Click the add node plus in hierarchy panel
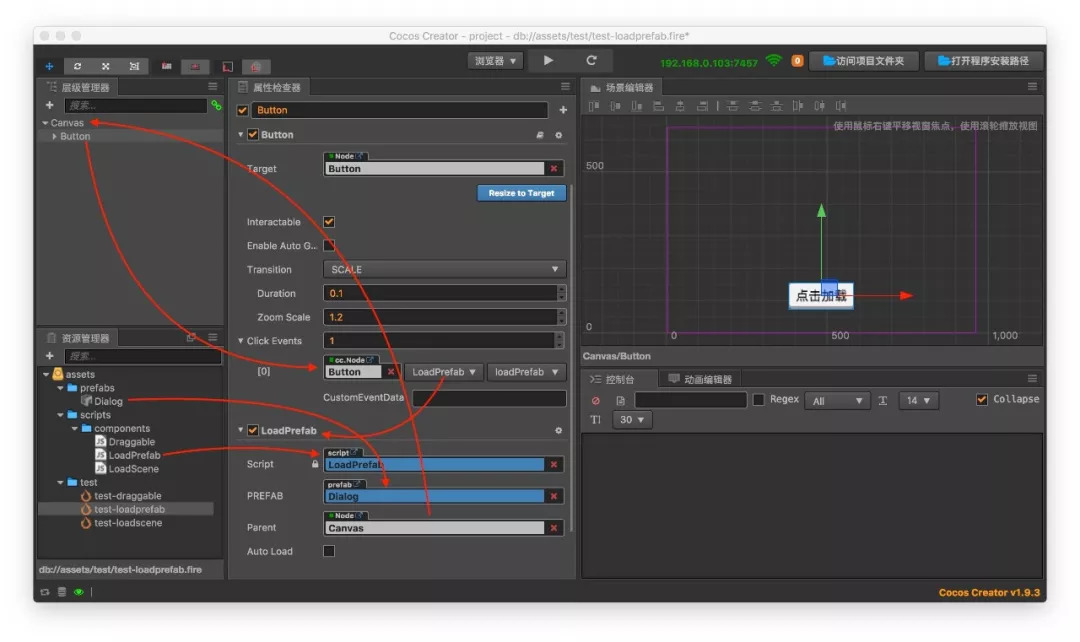 (50, 105)
